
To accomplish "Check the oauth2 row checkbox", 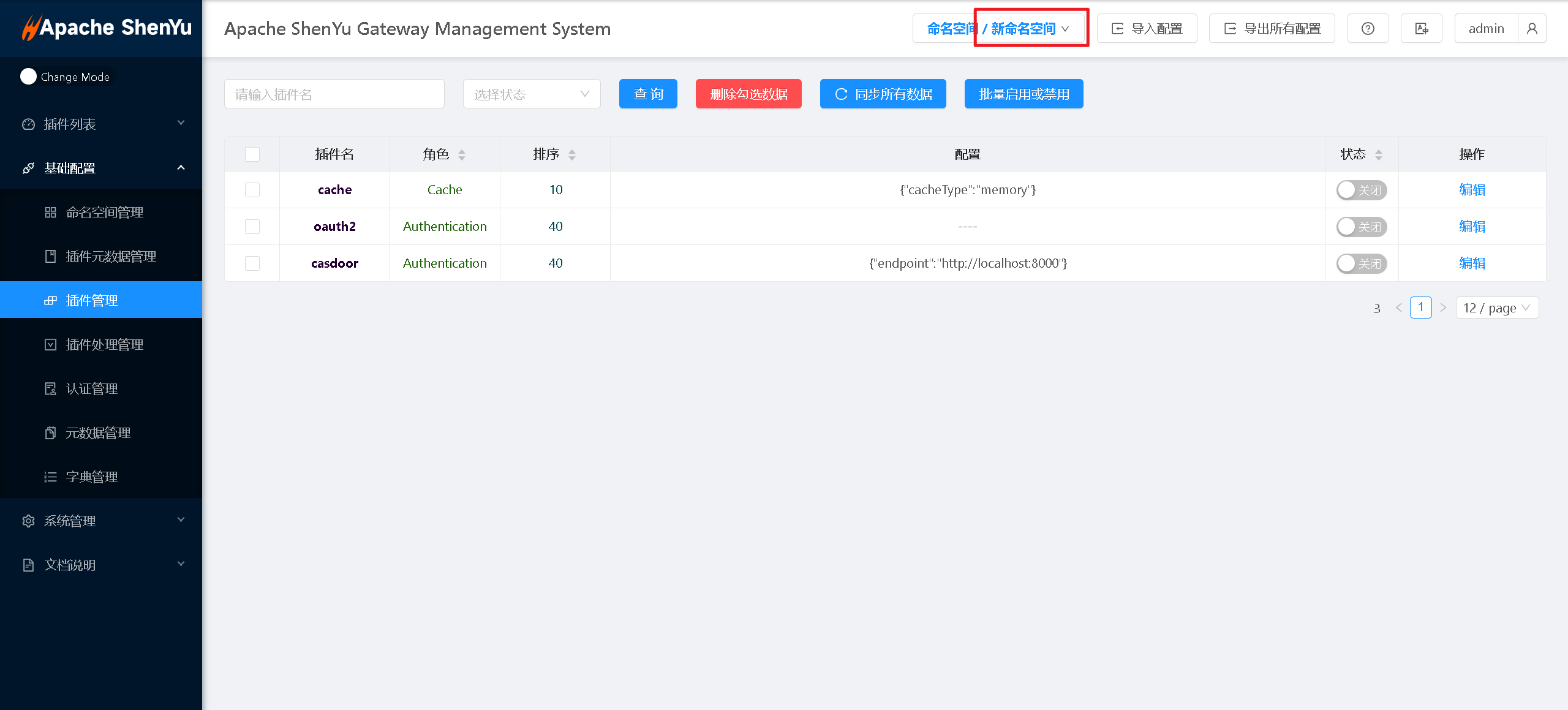I will (252, 227).
